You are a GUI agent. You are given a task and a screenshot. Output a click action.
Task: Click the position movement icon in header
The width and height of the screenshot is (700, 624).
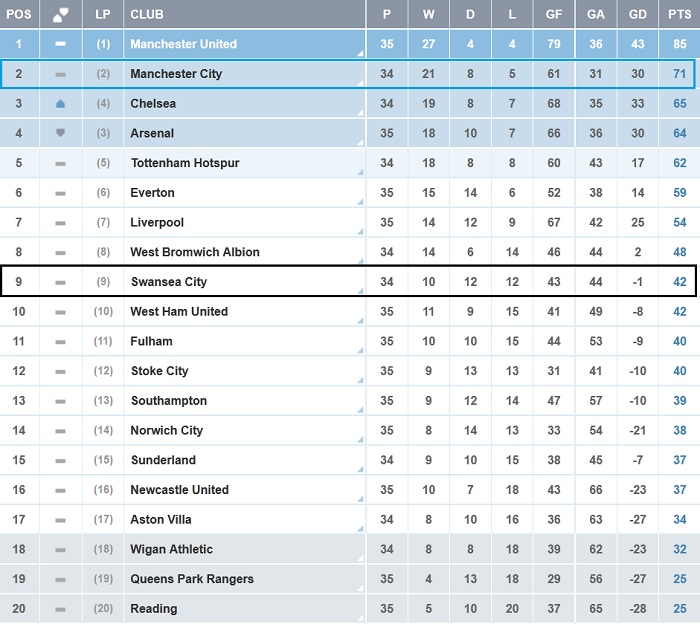pos(60,15)
